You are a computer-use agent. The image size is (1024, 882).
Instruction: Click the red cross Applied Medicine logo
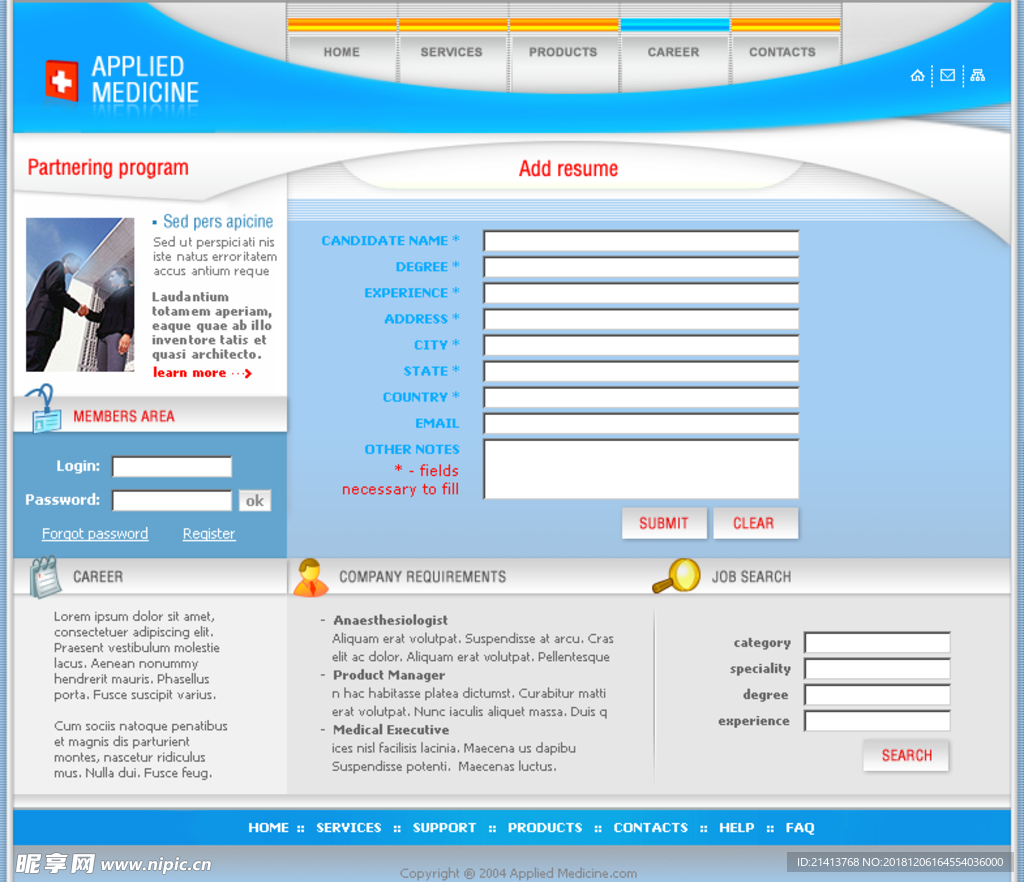point(61,81)
